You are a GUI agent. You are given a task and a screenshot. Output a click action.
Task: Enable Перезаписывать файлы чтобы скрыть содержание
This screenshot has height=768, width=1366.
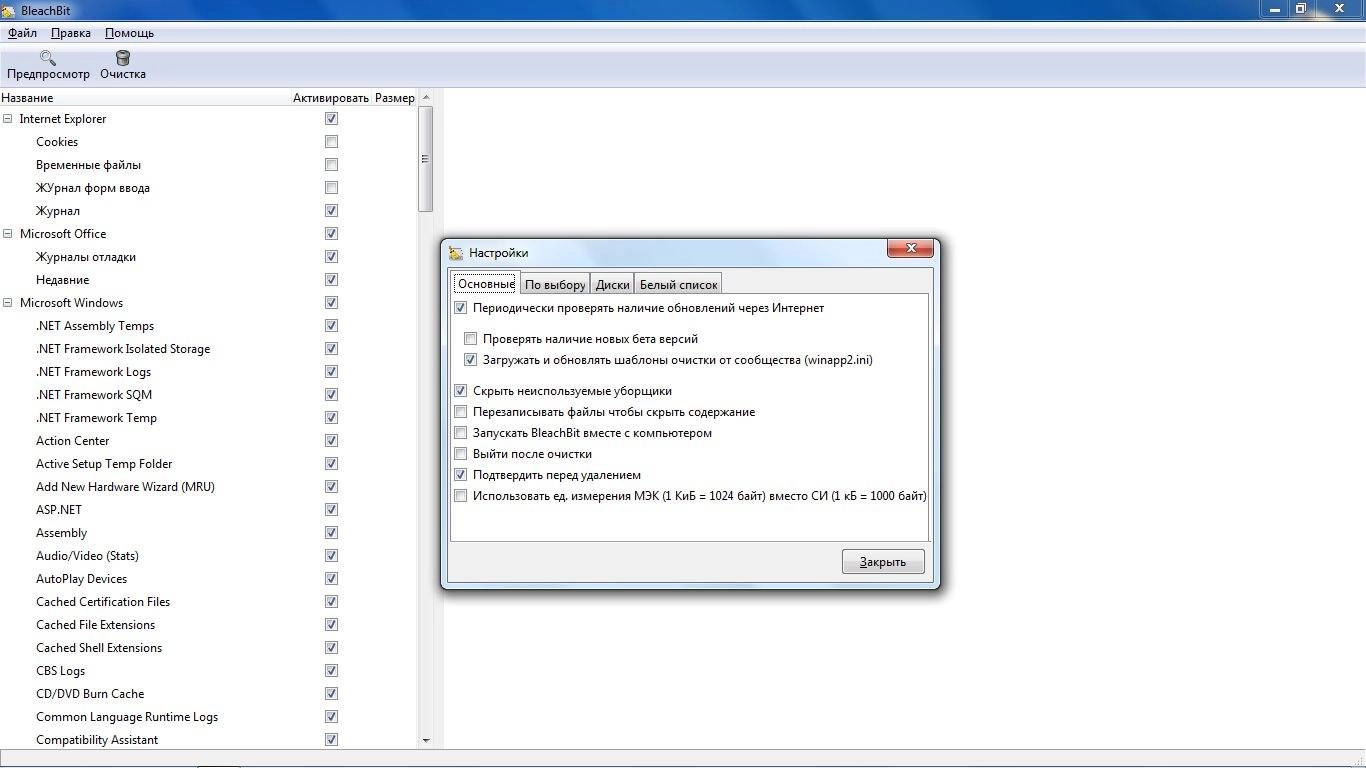(461, 412)
